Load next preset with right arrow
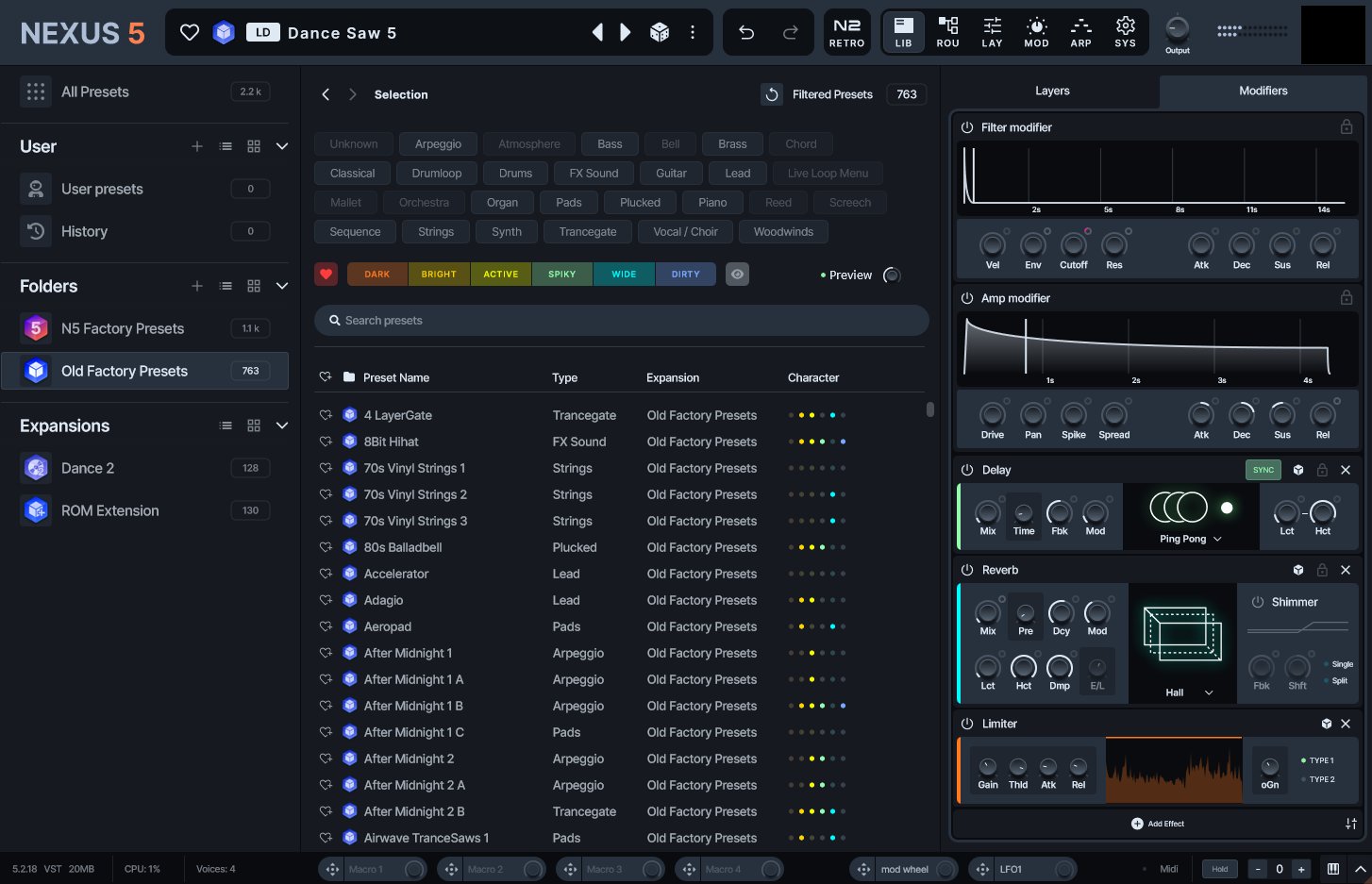1372x884 pixels. click(x=625, y=33)
